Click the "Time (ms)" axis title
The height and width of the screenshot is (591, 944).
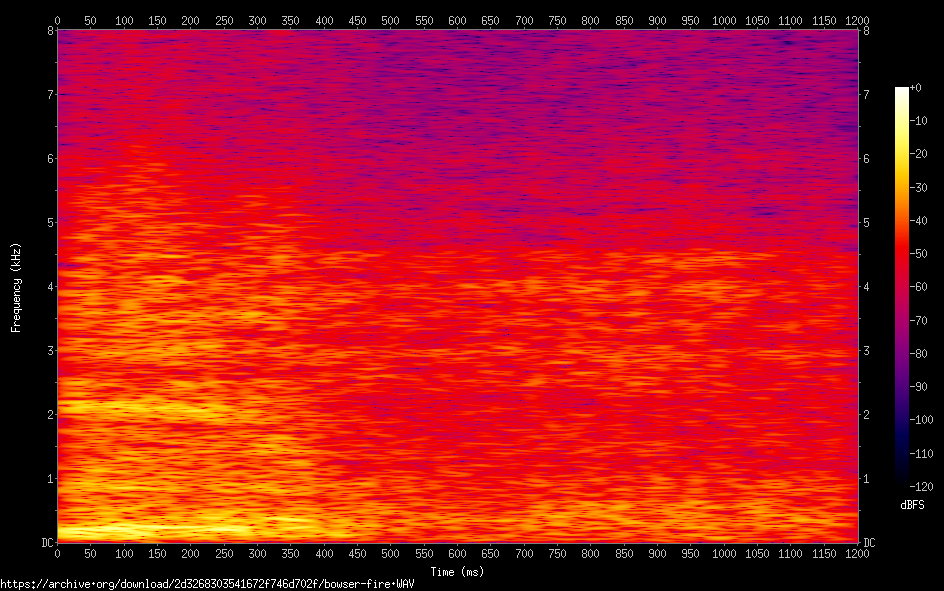457,572
